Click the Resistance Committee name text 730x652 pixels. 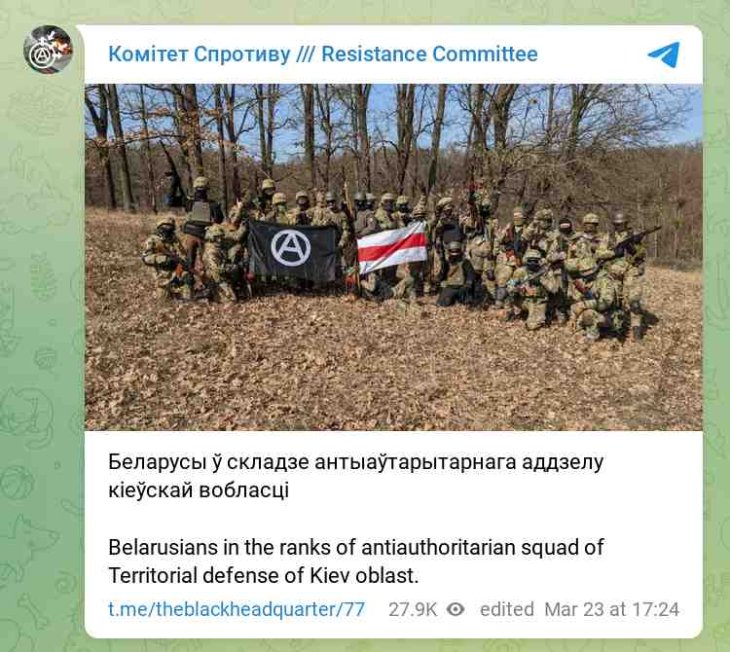[x=429, y=54]
